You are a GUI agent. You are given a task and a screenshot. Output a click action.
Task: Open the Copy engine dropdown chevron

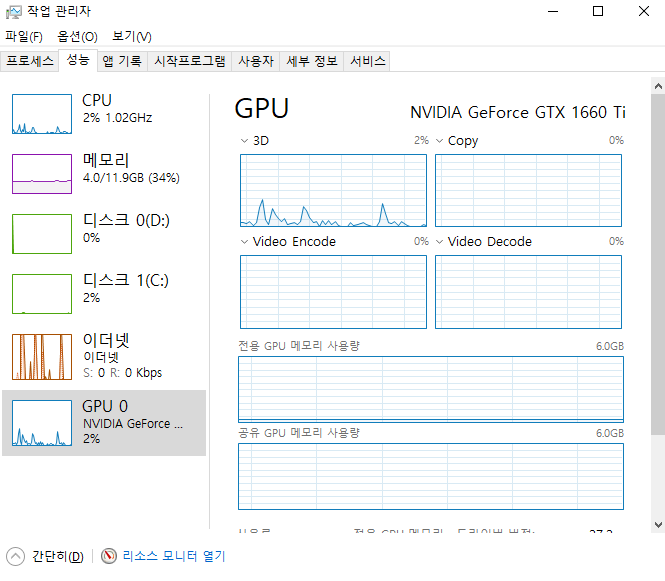pyautogui.click(x=440, y=140)
